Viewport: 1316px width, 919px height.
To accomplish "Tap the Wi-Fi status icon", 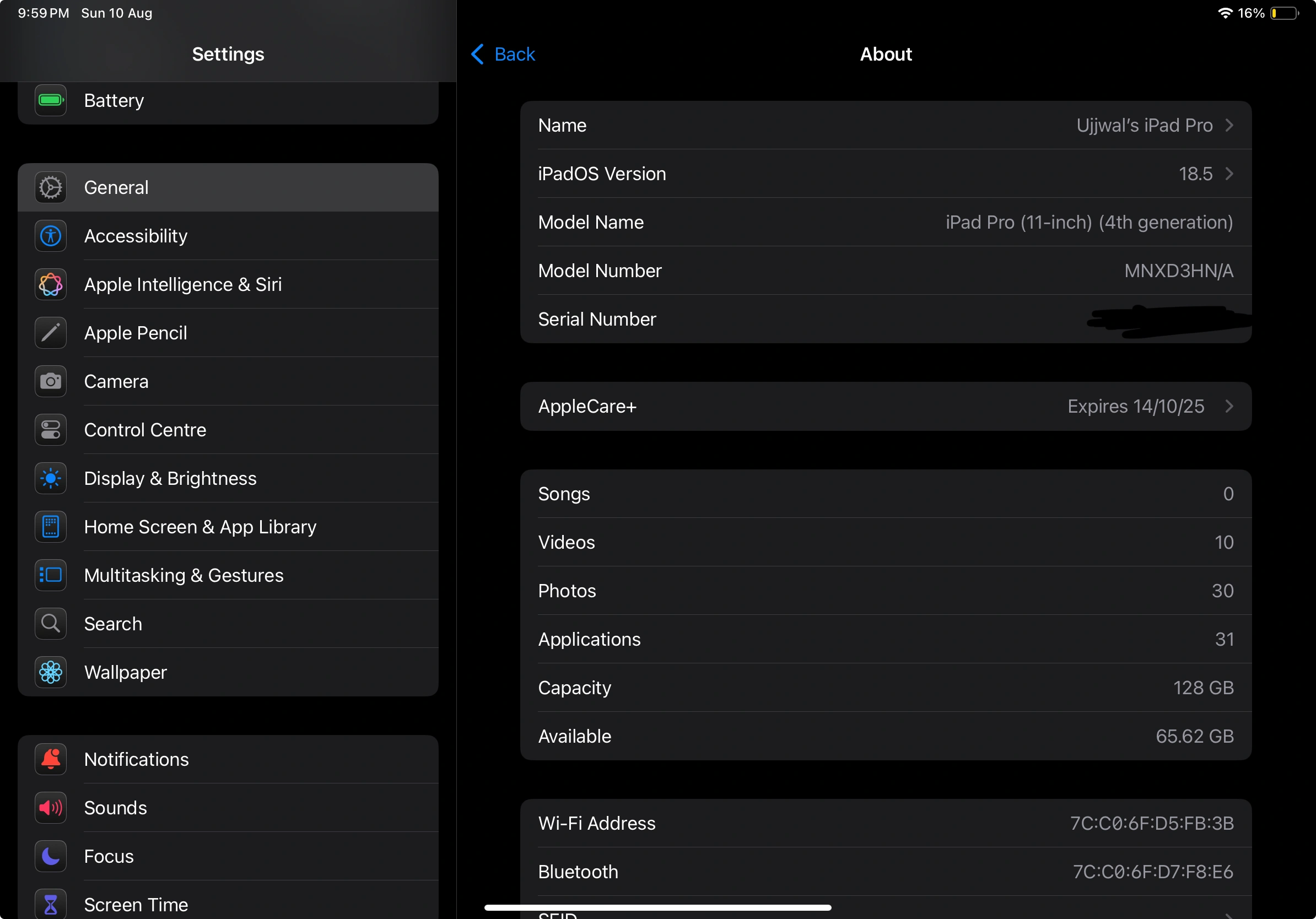I will (1225, 13).
